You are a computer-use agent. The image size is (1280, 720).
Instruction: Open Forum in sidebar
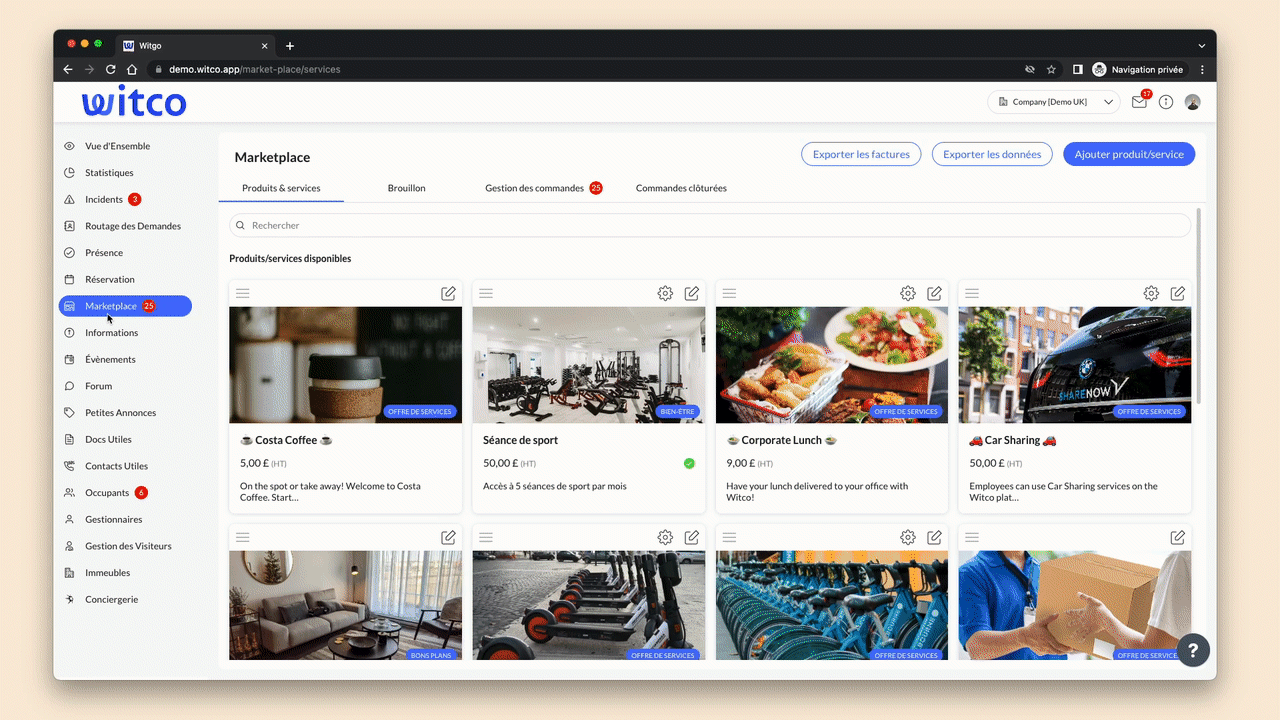coord(98,386)
